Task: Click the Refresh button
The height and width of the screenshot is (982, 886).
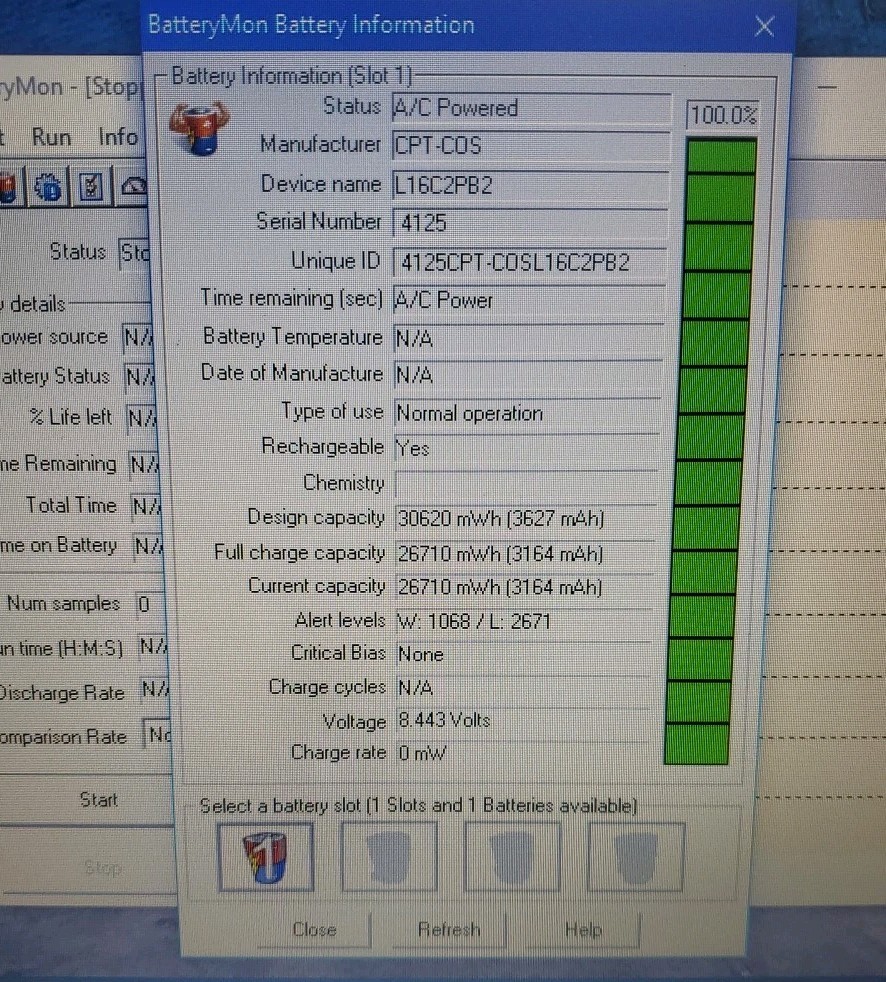Action: pyautogui.click(x=449, y=929)
